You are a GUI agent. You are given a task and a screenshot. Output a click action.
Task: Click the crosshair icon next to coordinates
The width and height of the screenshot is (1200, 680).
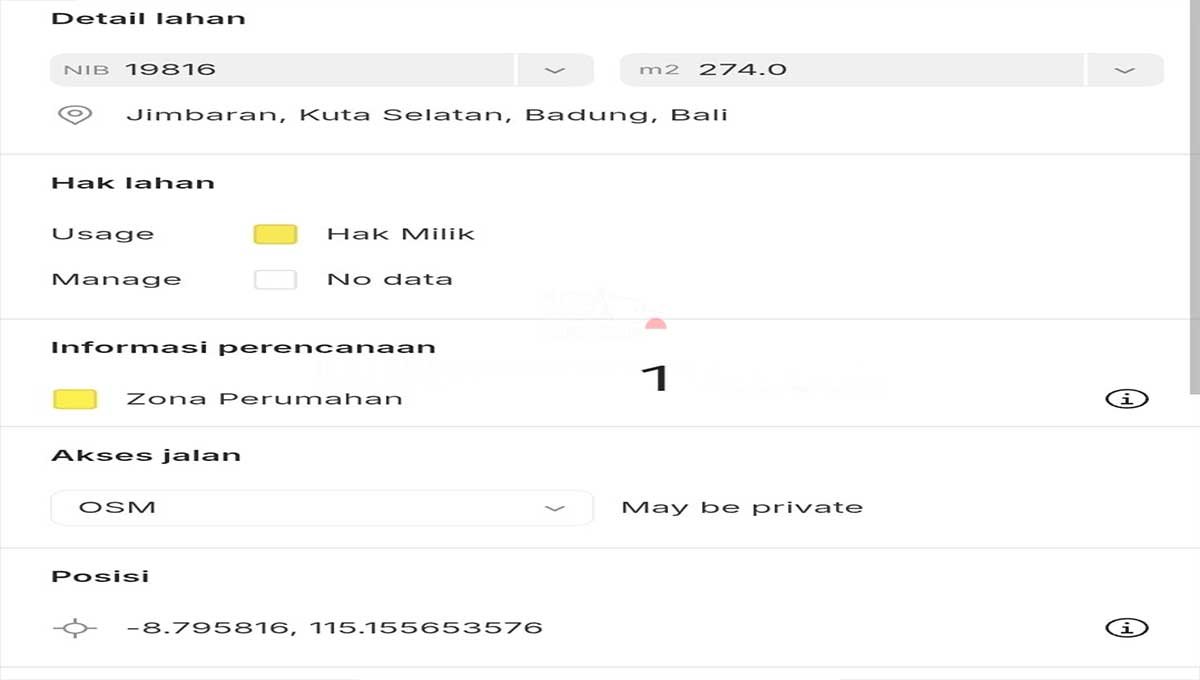75,628
